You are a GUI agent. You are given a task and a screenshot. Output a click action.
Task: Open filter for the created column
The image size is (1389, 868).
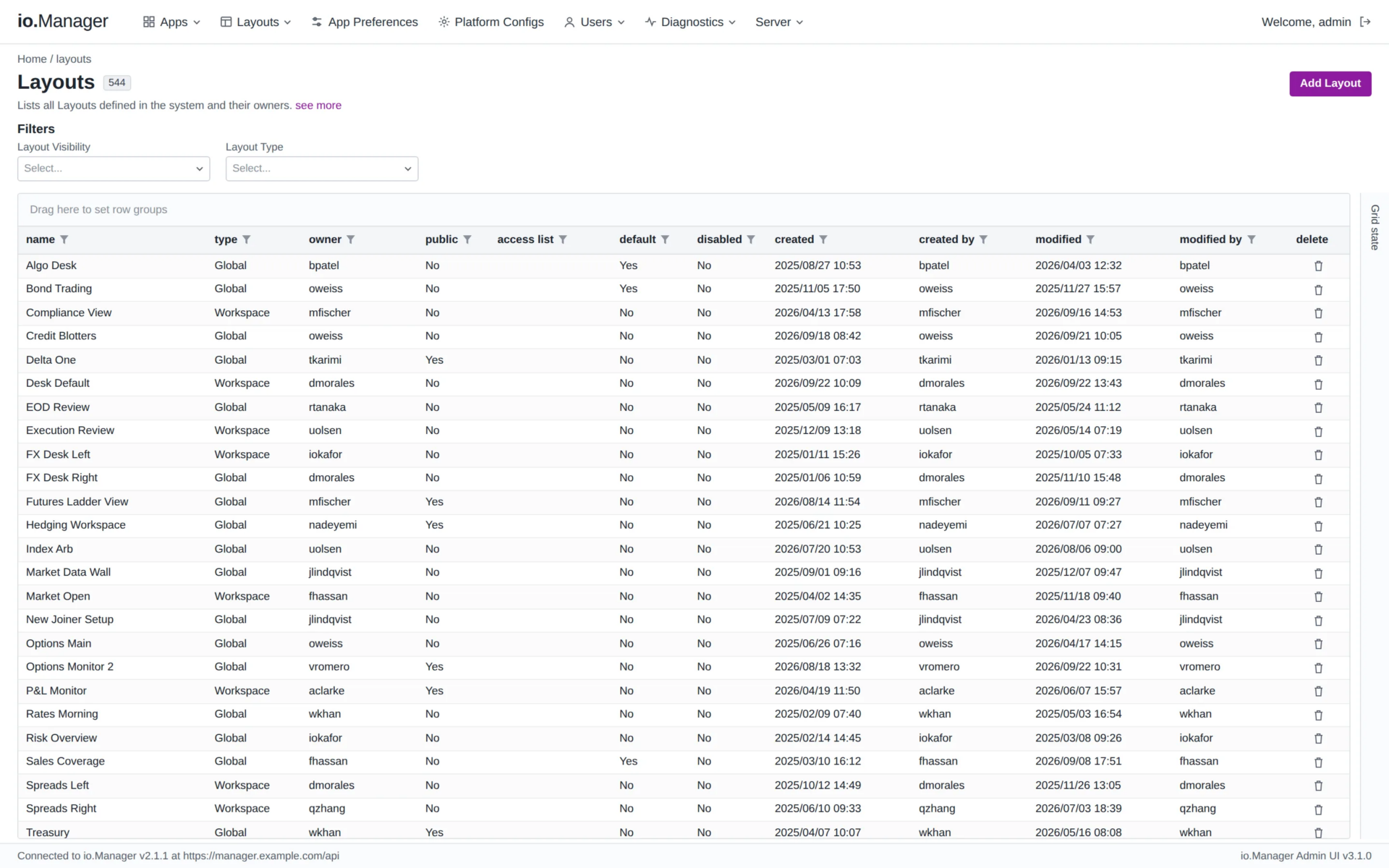823,239
